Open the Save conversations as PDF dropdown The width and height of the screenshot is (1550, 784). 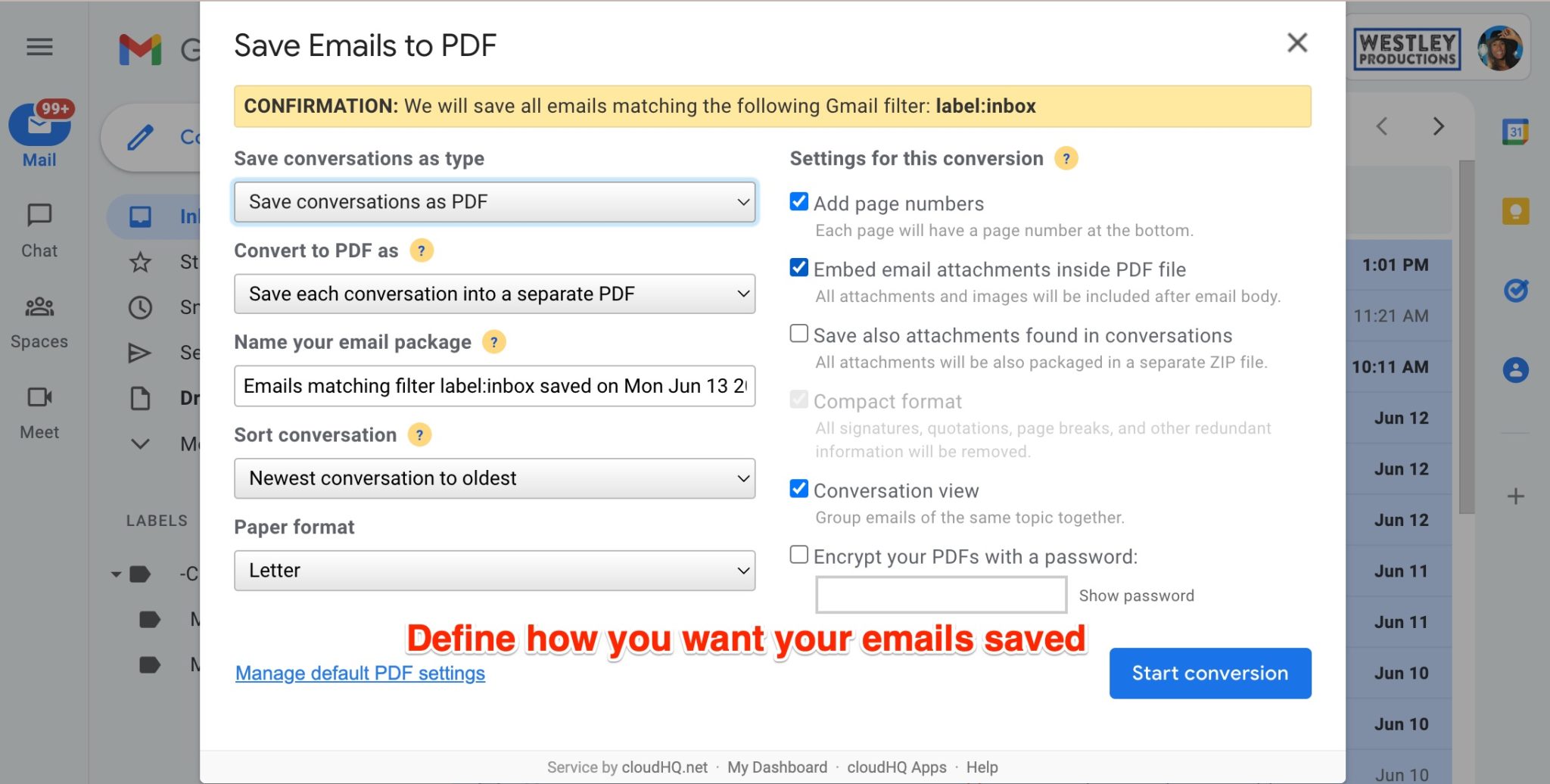pyautogui.click(x=494, y=202)
